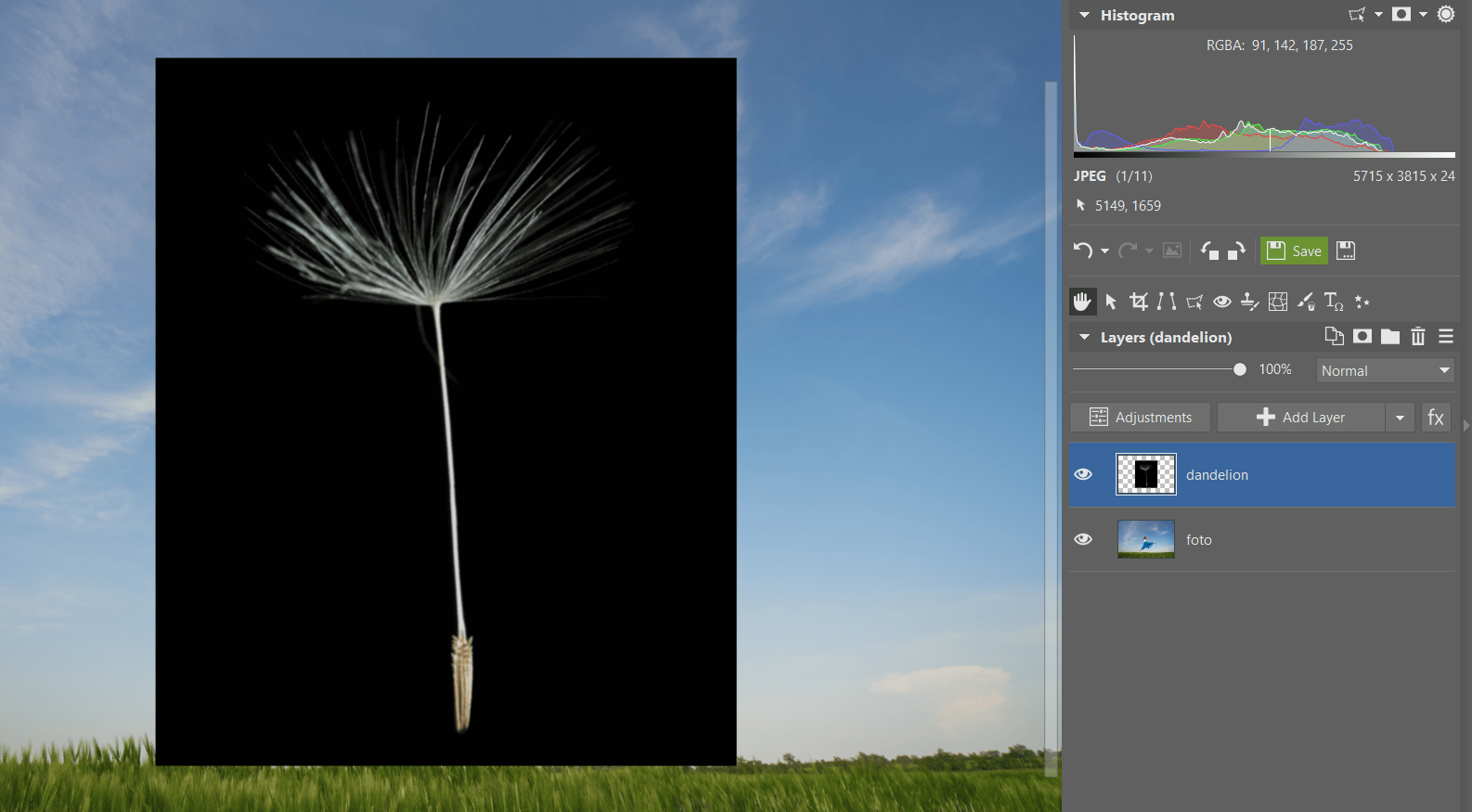Click the Undo arrow icon
The width and height of the screenshot is (1472, 812).
(1082, 251)
